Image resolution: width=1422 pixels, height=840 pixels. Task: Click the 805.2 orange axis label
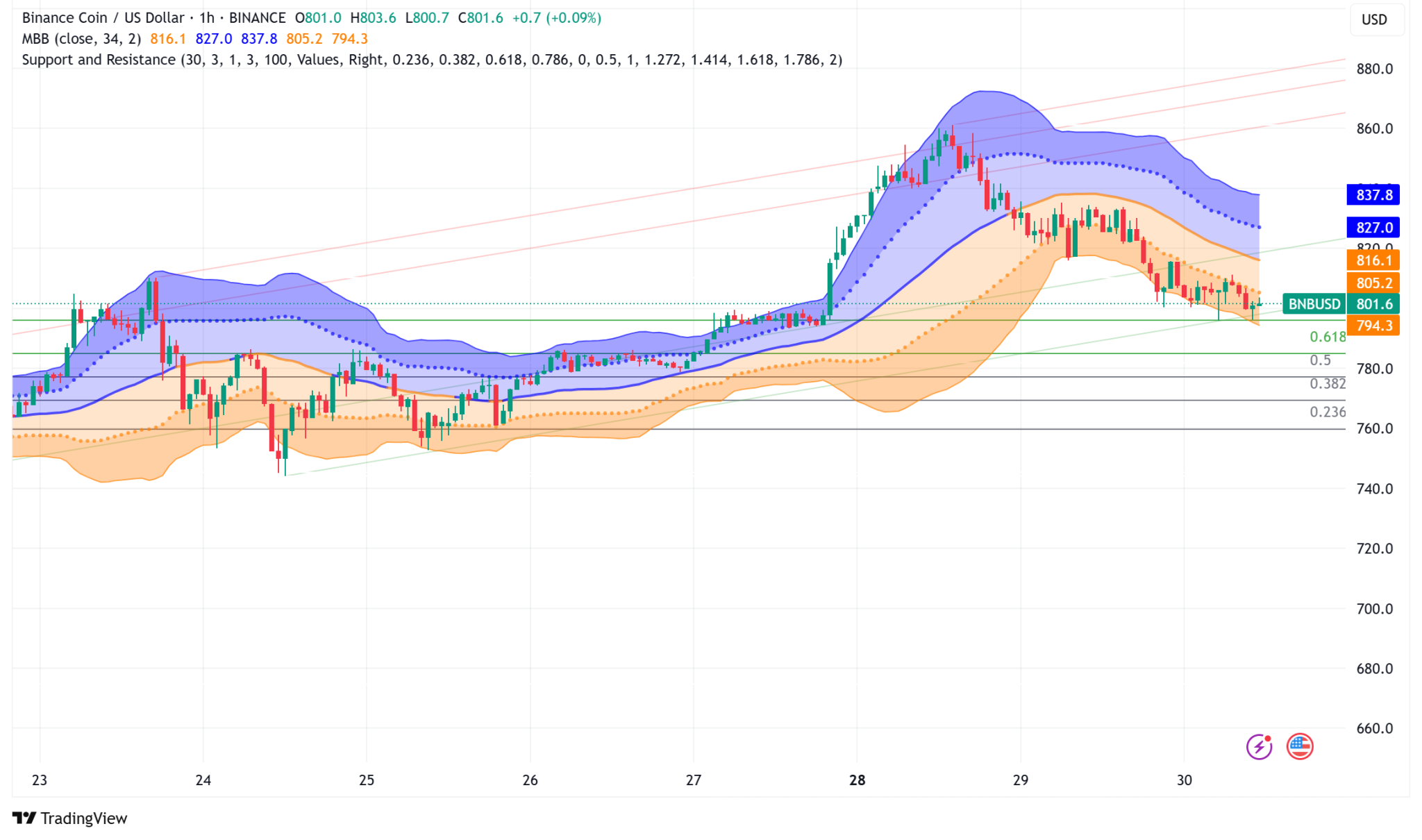(1373, 283)
